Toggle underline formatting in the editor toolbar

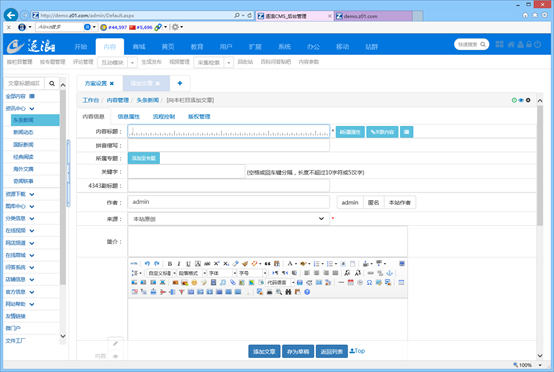click(188, 264)
